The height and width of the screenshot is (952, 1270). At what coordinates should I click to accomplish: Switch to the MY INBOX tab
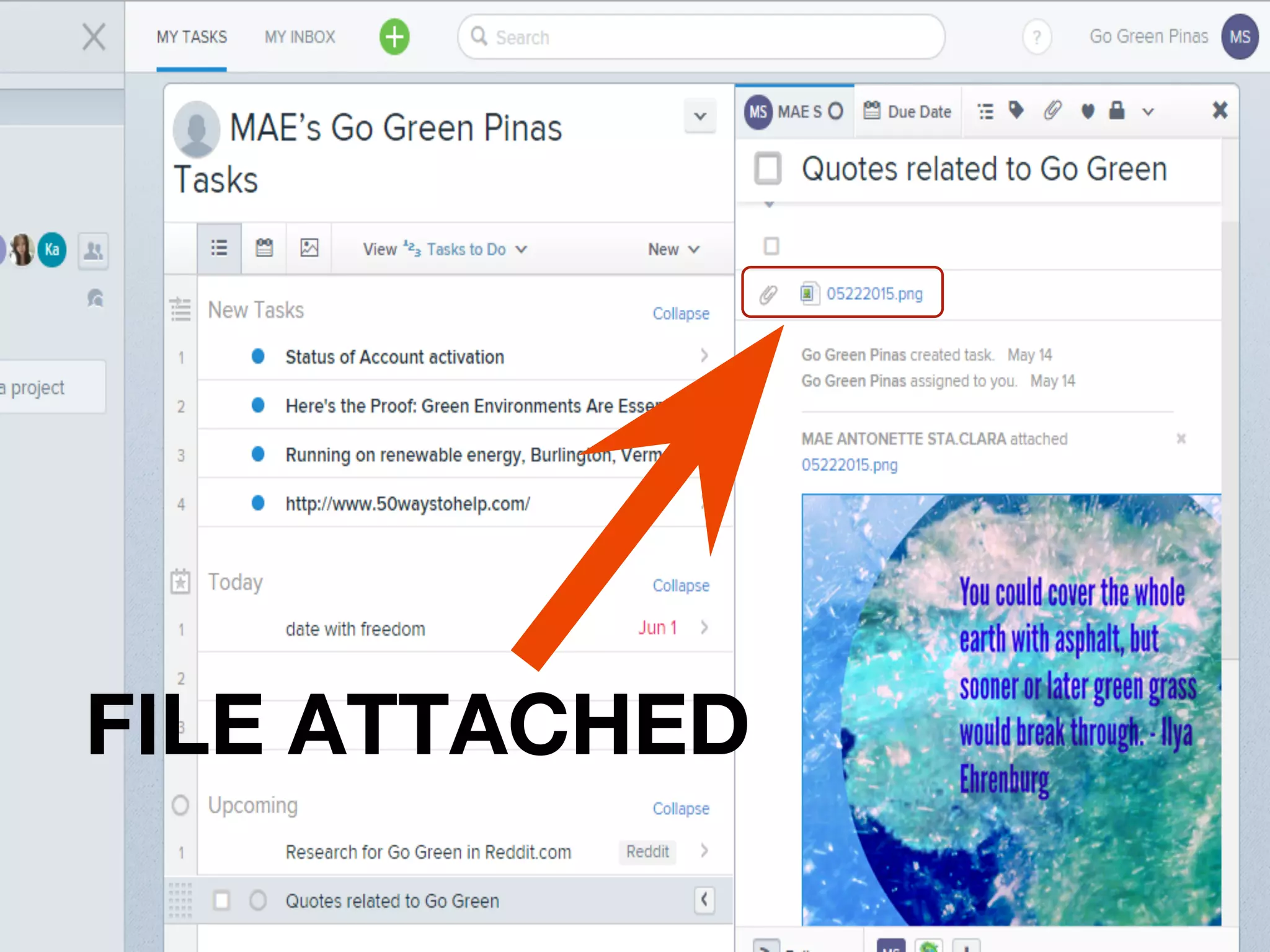click(x=300, y=37)
